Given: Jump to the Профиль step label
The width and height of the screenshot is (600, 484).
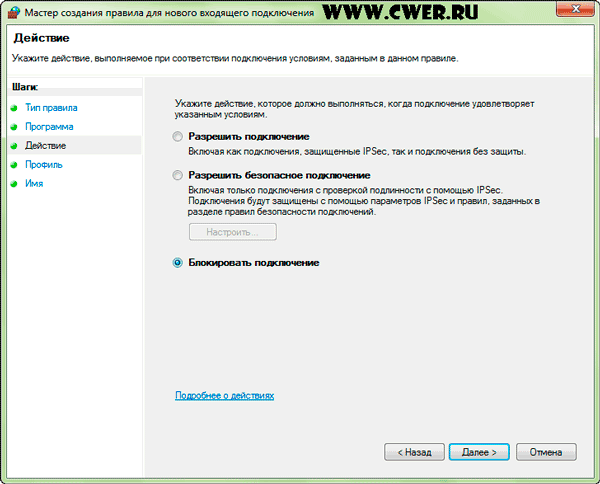Looking at the screenshot, I should (44, 165).
